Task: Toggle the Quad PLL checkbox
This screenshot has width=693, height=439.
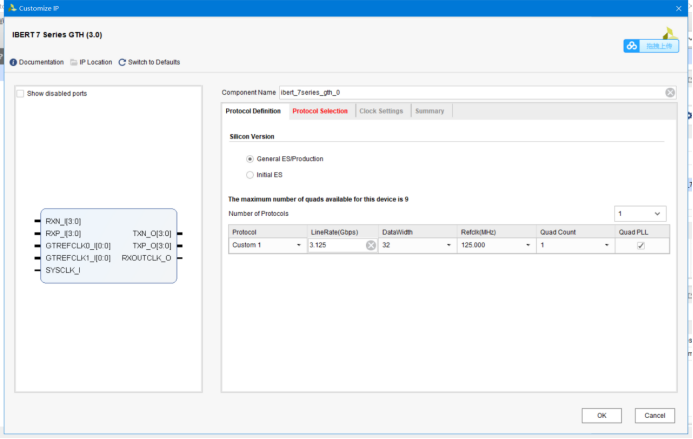Action: 640,246
